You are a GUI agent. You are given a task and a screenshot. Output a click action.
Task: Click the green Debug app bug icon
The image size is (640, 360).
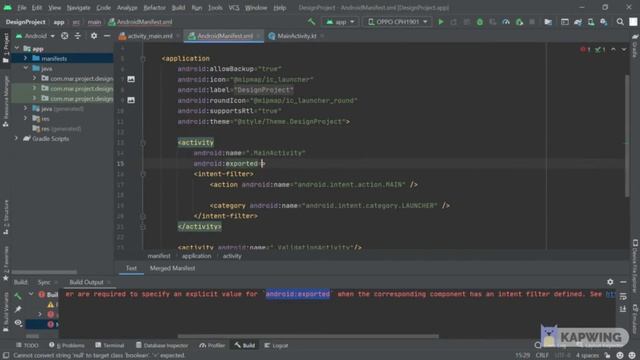(x=480, y=22)
